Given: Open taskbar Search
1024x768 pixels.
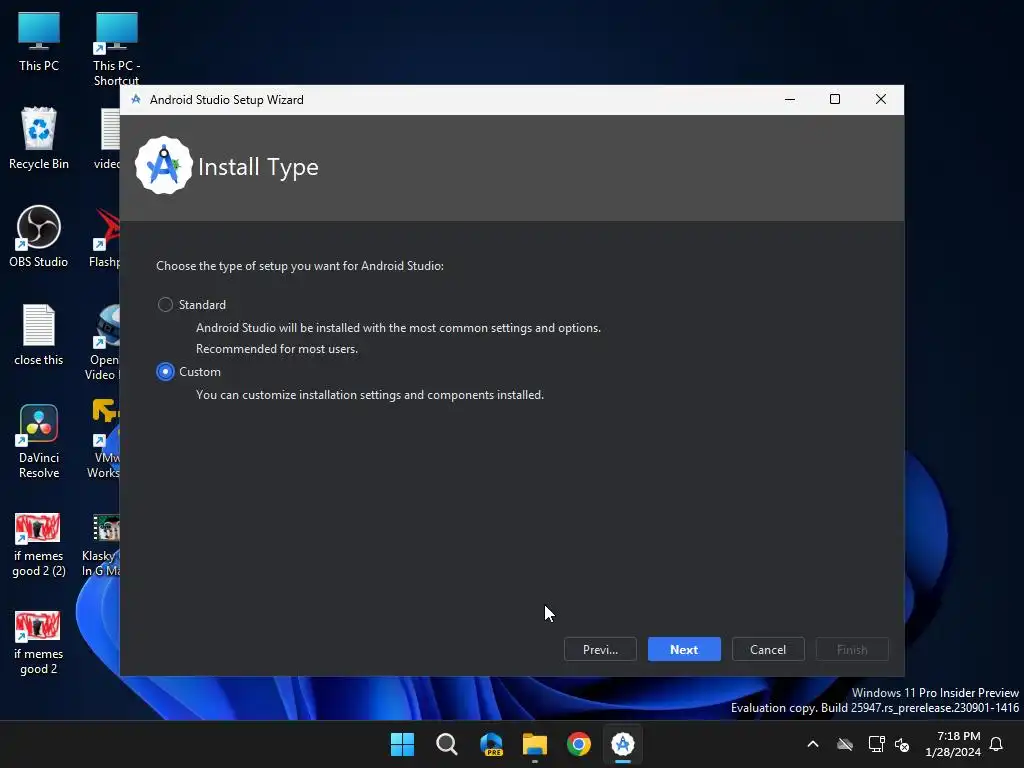Looking at the screenshot, I should pos(447,744).
